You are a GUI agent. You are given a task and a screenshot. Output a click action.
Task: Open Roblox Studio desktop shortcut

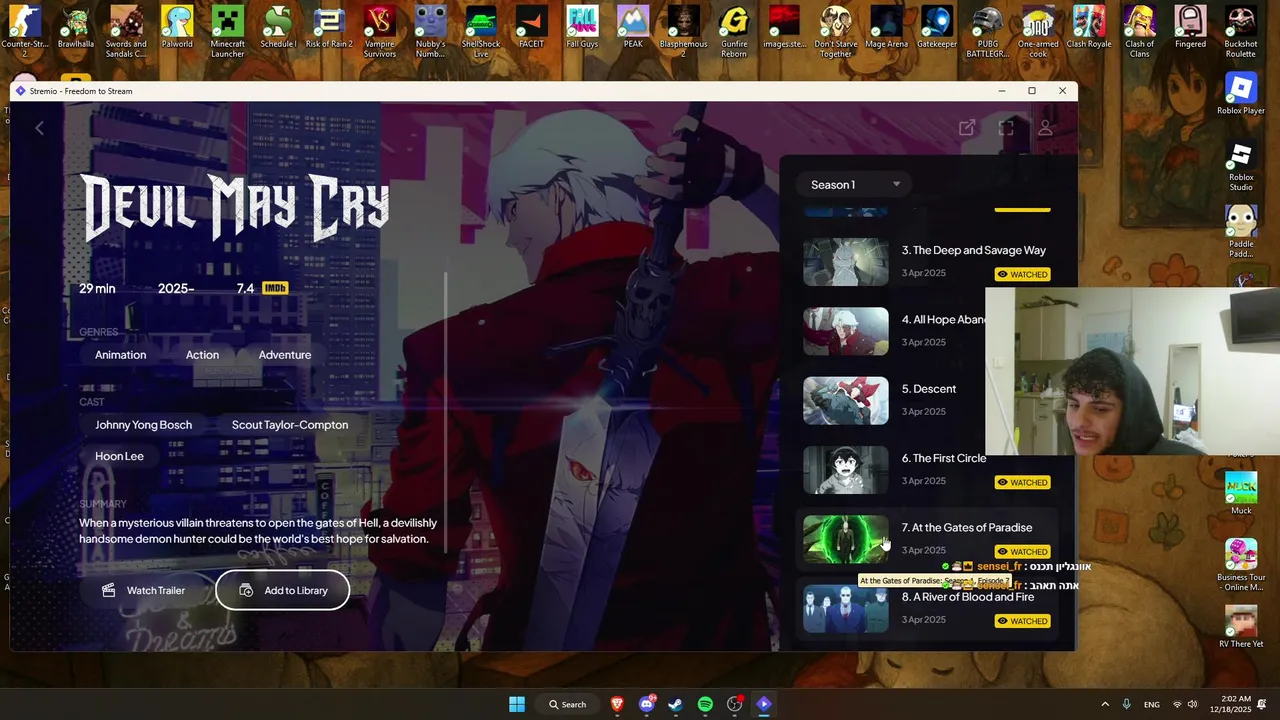coord(1241,166)
